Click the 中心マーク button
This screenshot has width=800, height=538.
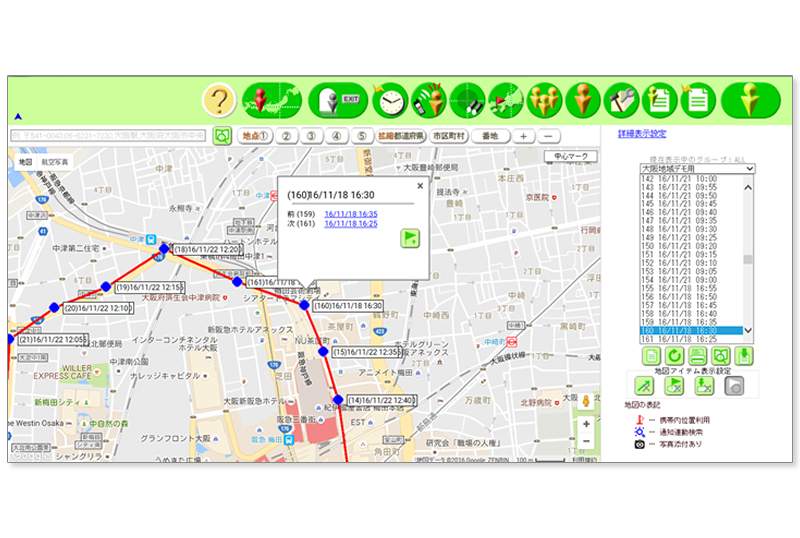pos(571,156)
